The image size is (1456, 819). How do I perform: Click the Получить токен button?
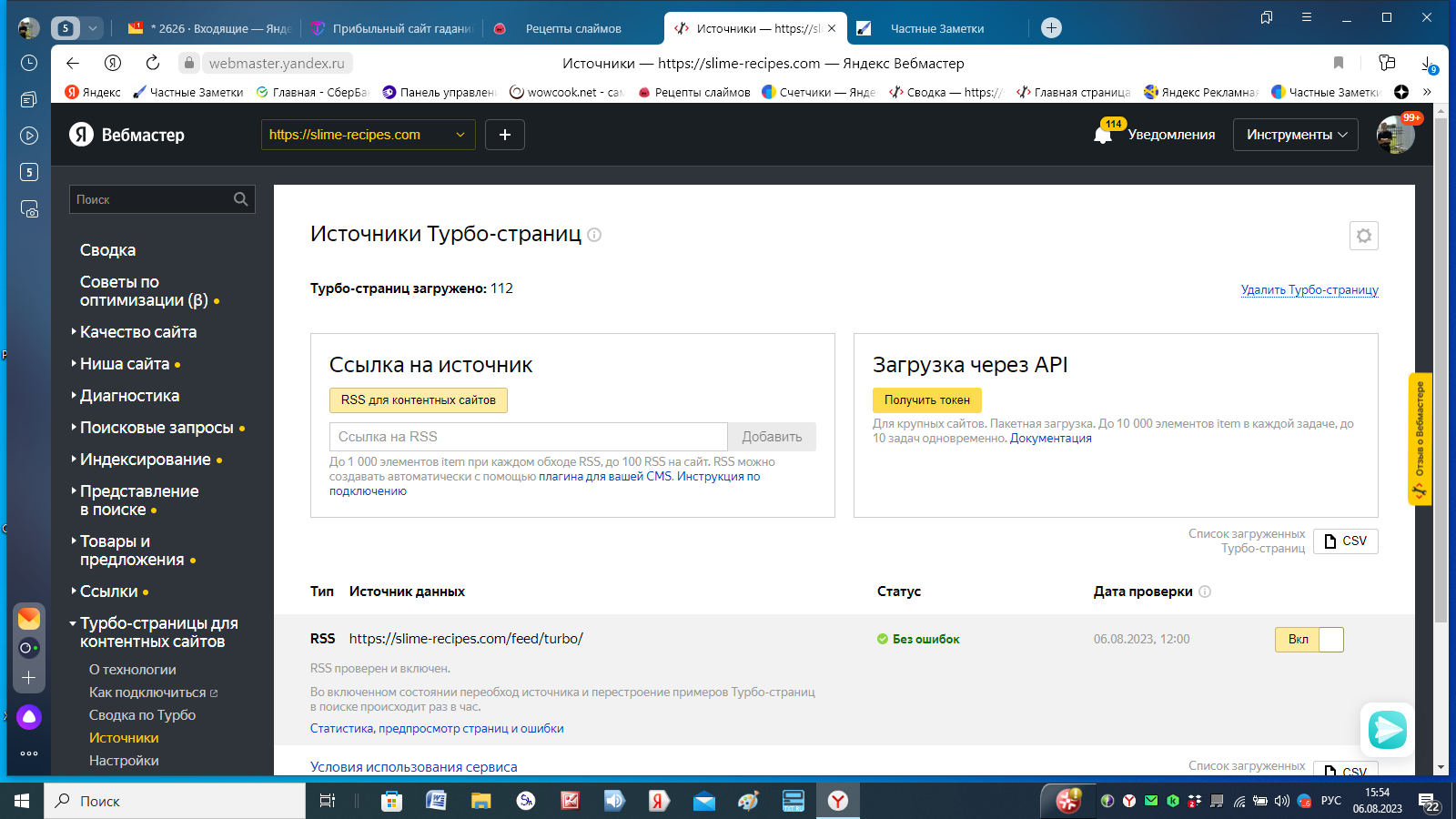point(927,400)
